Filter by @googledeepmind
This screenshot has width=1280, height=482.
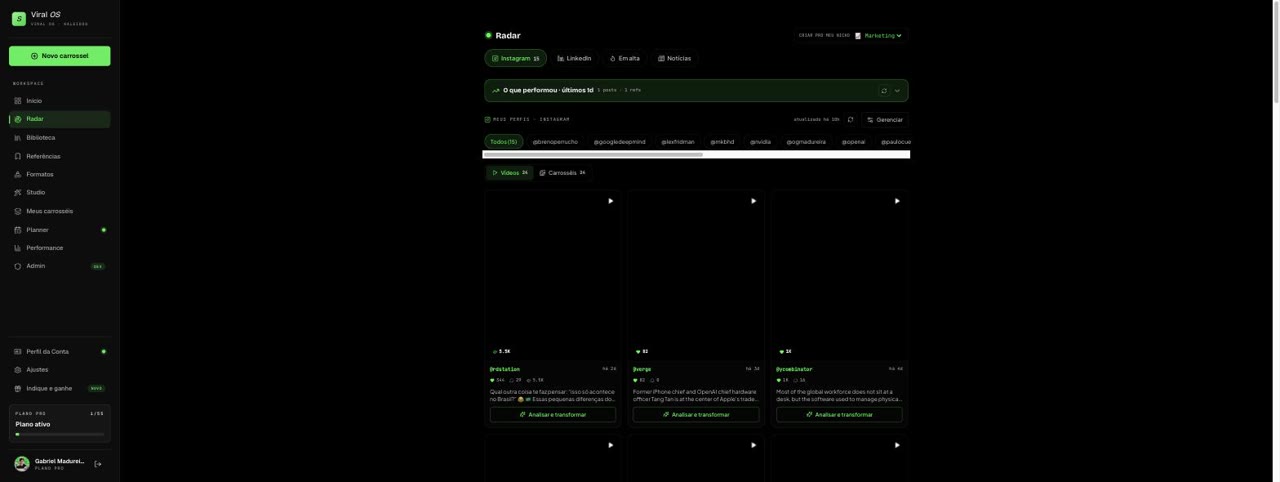(619, 142)
